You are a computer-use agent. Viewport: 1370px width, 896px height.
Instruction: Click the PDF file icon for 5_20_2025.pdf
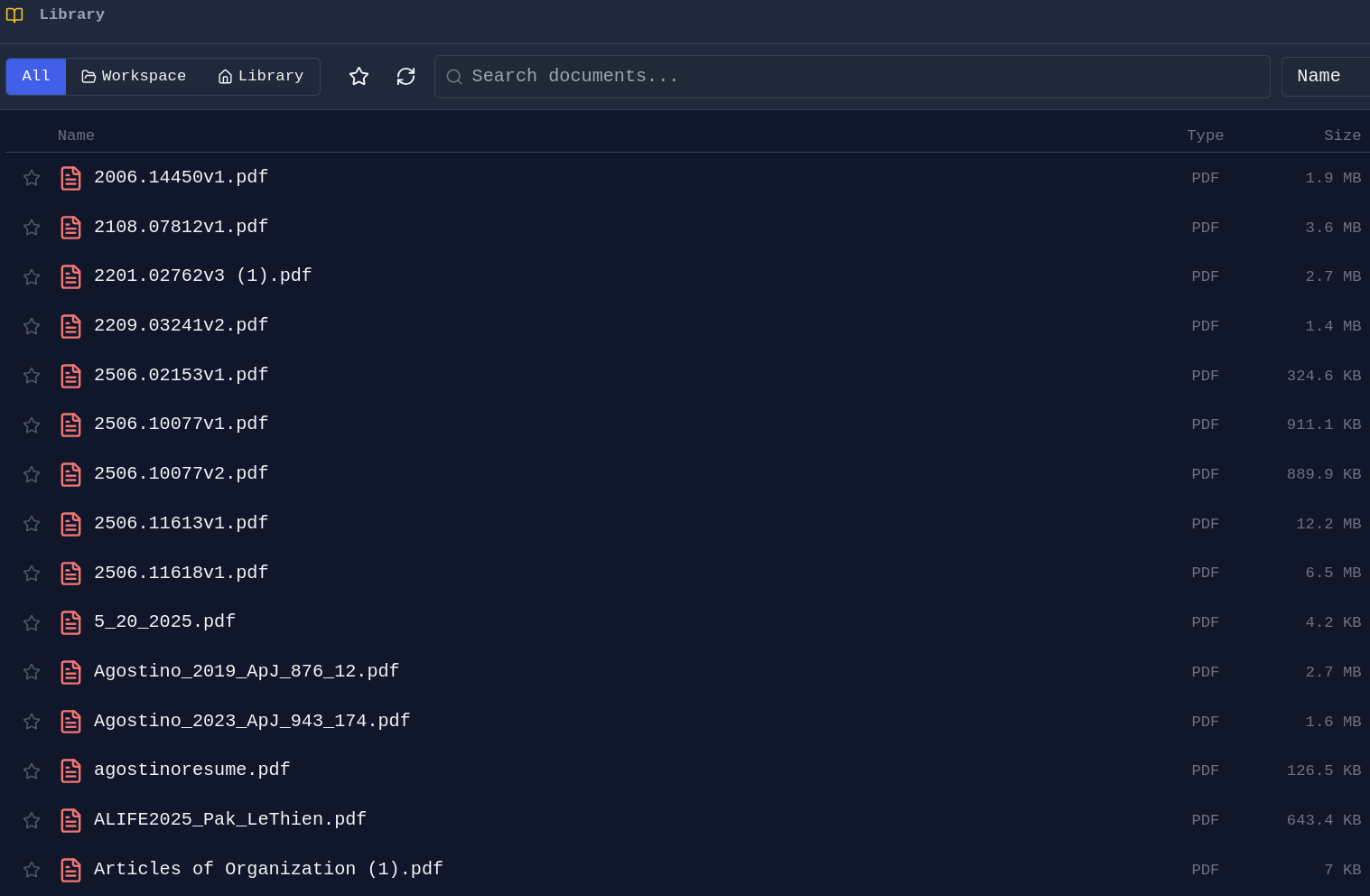(70, 622)
